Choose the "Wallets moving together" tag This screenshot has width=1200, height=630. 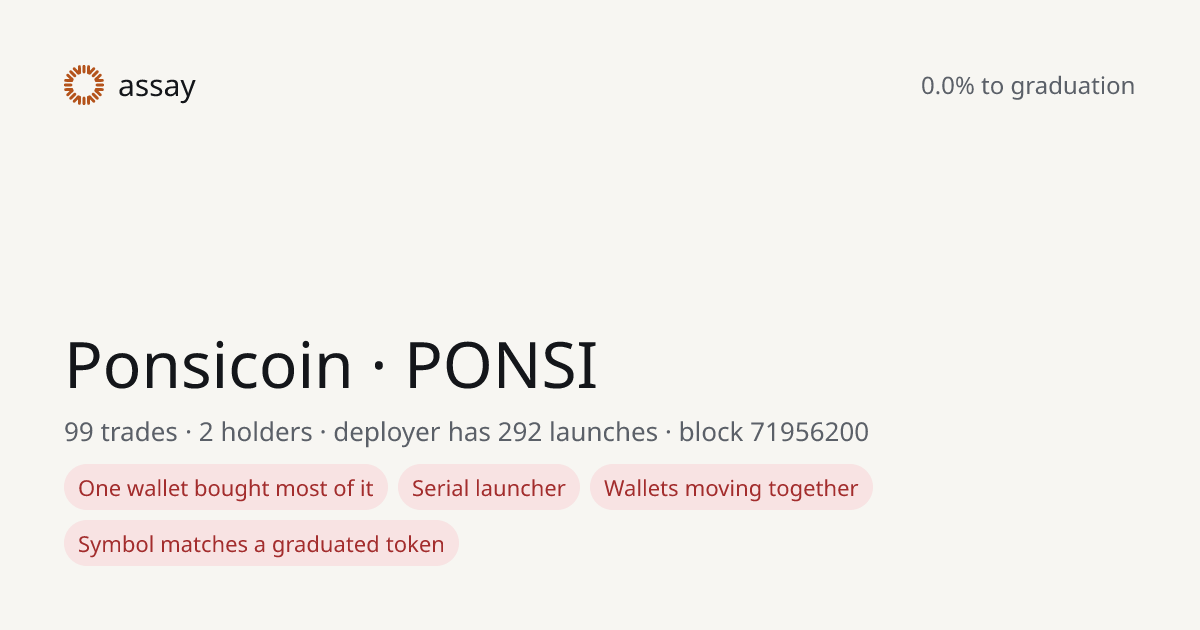click(x=731, y=488)
